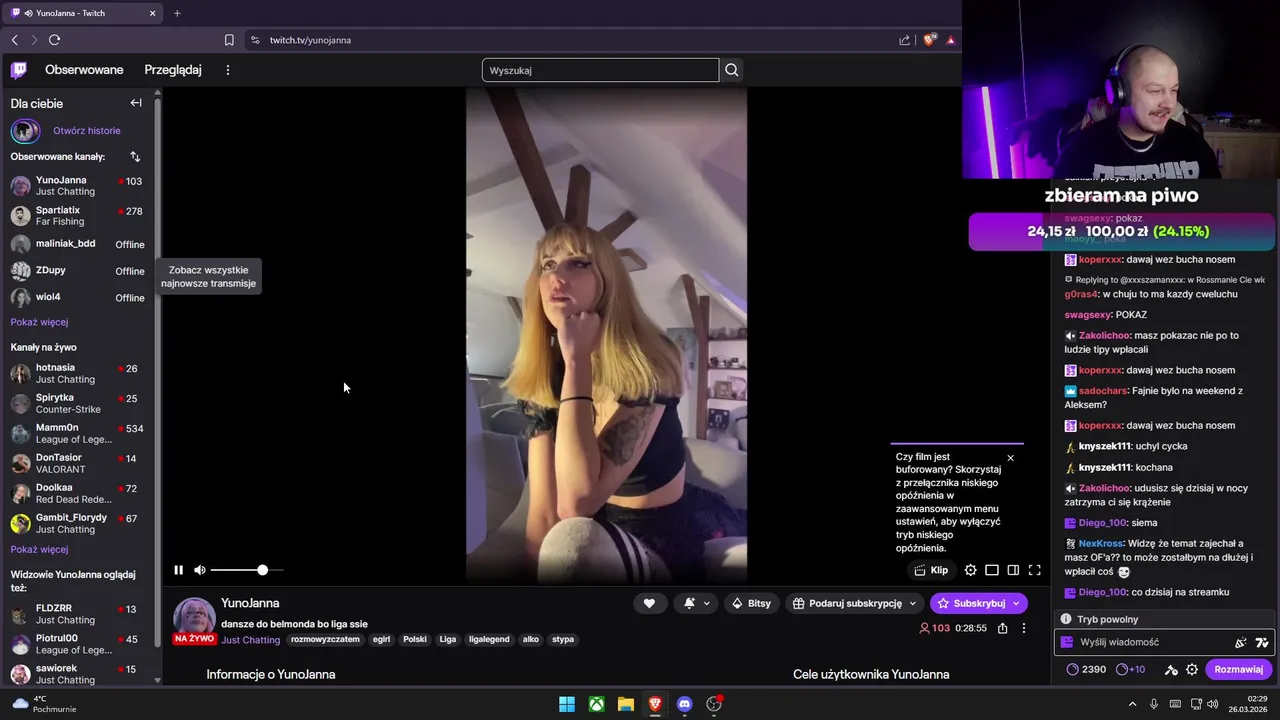Open the notification bell dropdown
The image size is (1280, 720).
point(697,603)
